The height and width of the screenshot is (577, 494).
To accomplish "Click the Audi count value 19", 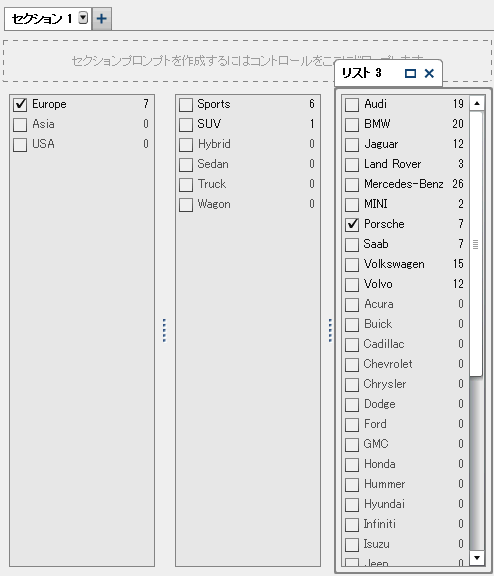I will [x=458, y=104].
